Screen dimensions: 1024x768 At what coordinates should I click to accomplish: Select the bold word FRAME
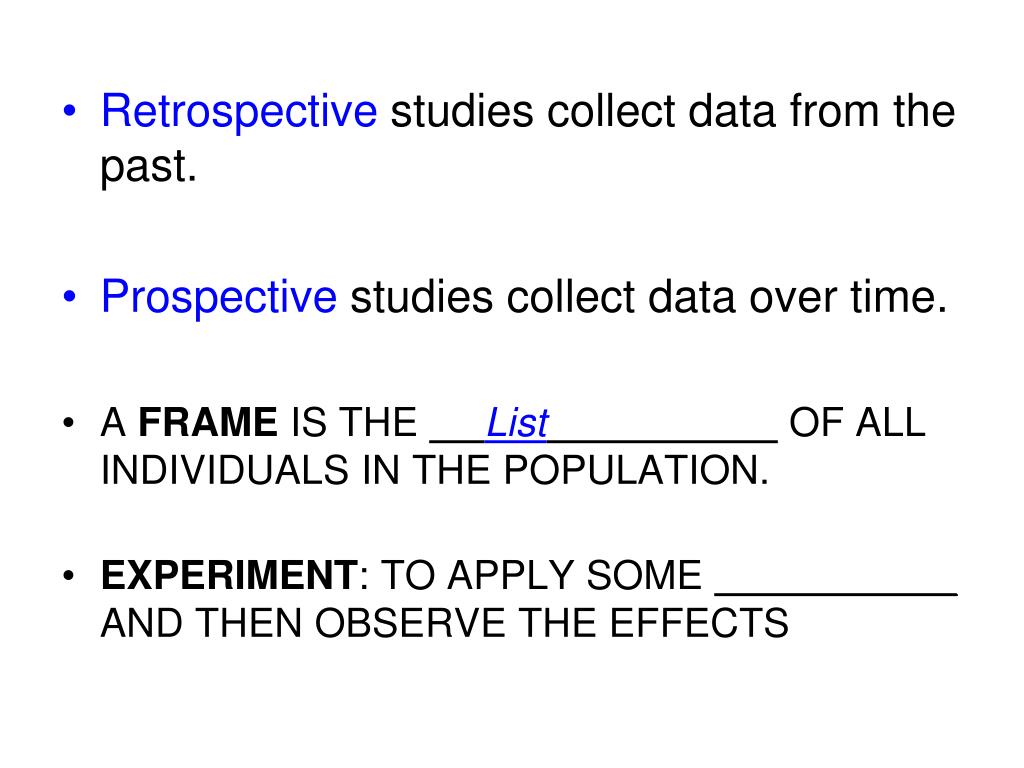pyautogui.click(x=208, y=425)
